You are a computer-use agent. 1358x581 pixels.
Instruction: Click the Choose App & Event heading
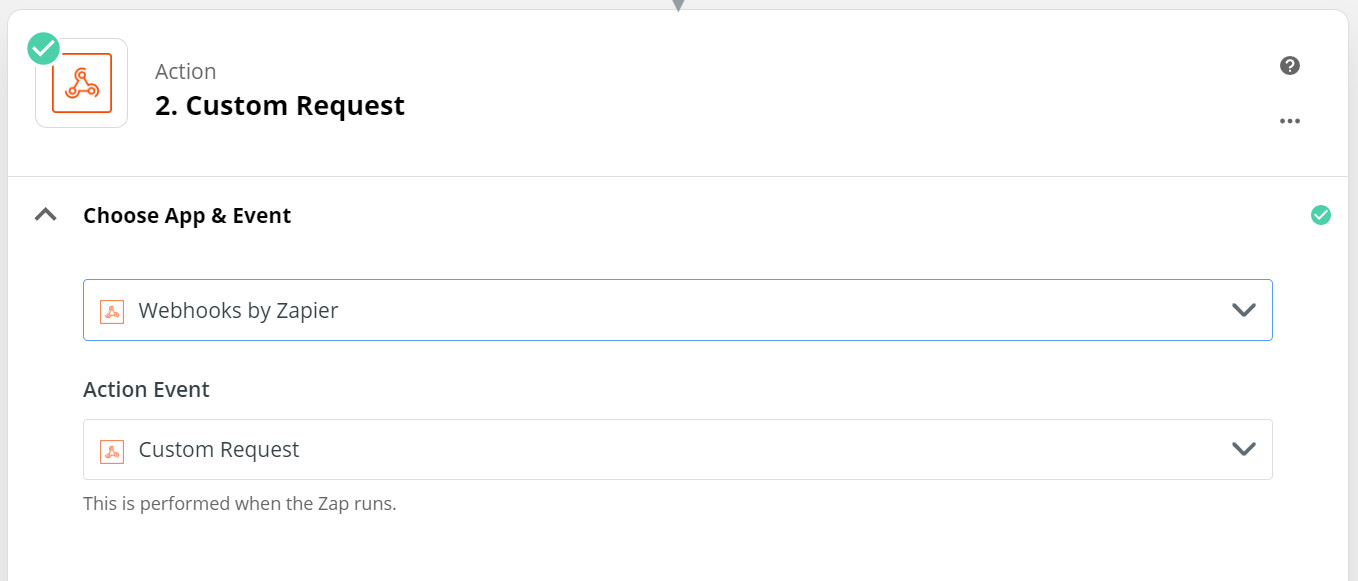187,216
